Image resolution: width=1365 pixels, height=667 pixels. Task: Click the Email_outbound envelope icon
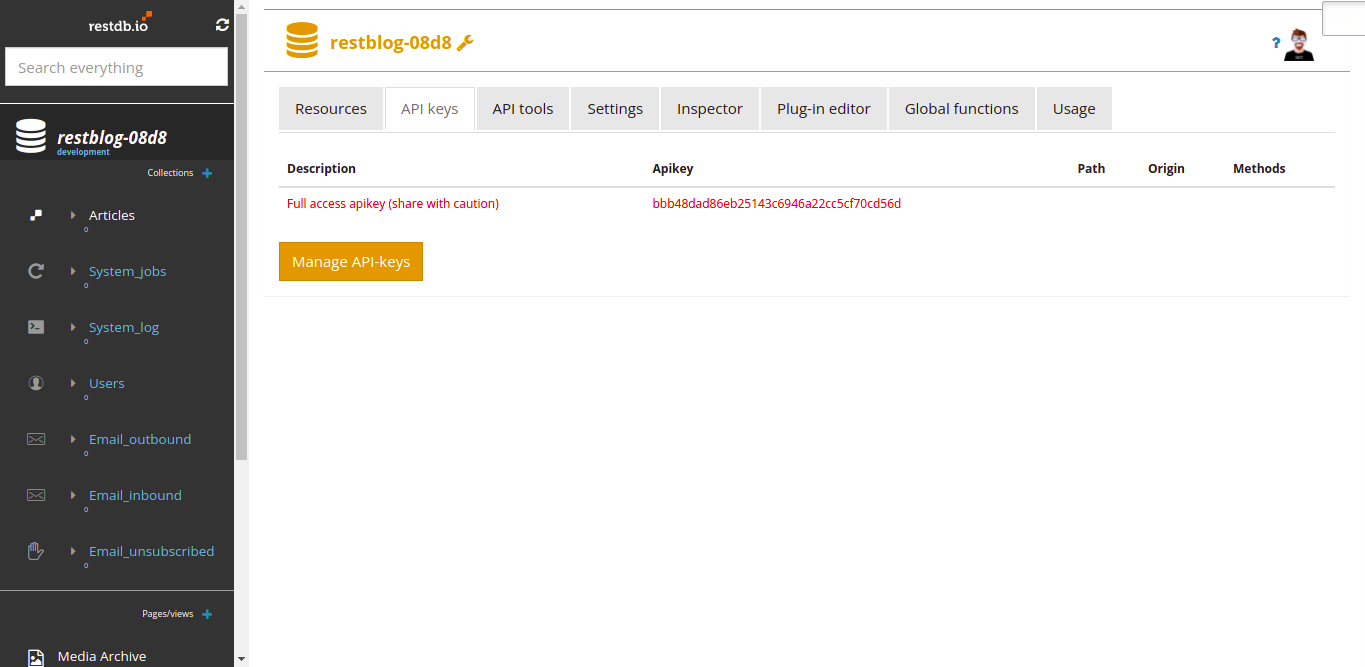point(36,439)
